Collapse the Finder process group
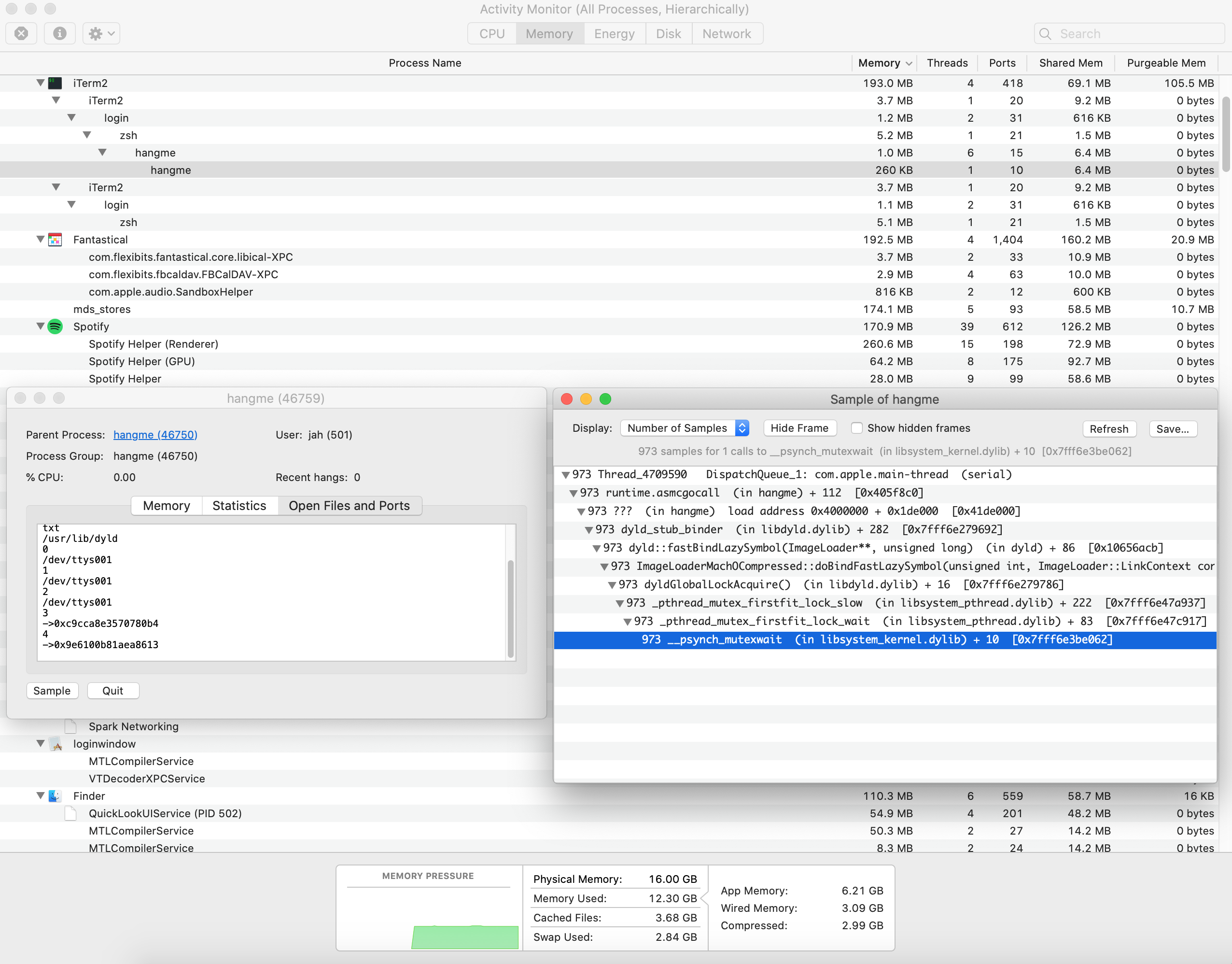Image resolution: width=1232 pixels, height=964 pixels. pos(40,796)
